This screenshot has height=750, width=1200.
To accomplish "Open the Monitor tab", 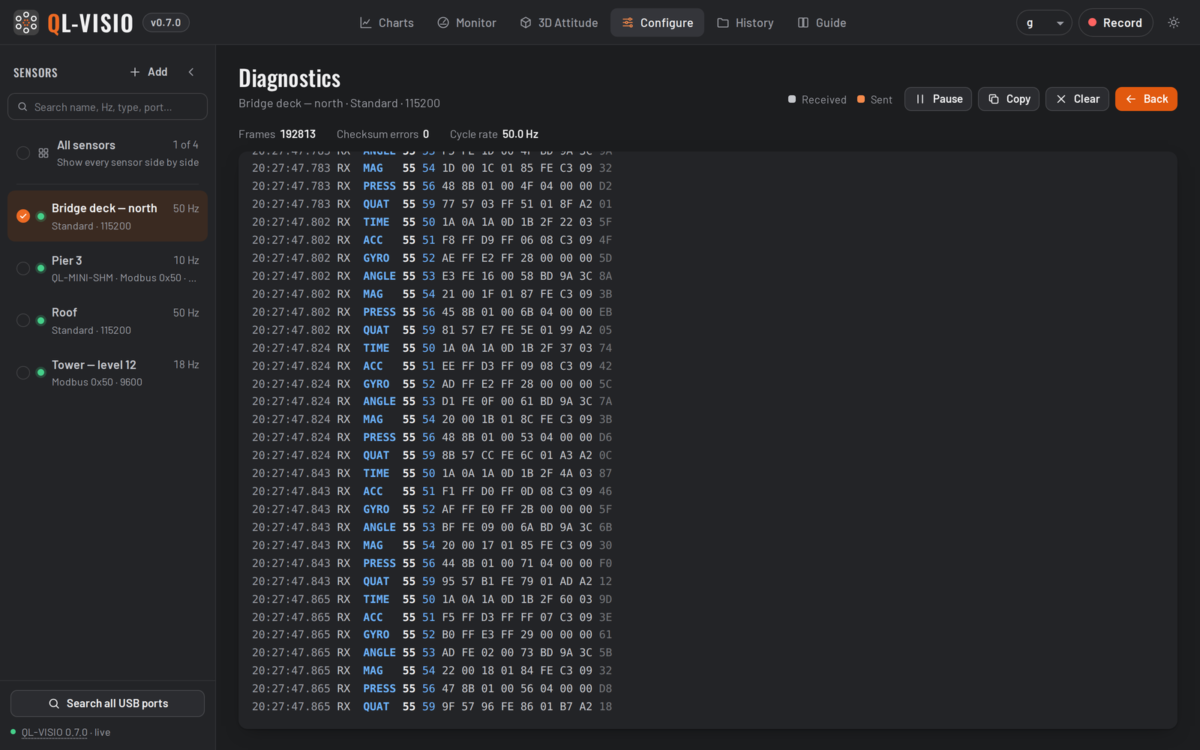I will coord(466,23).
